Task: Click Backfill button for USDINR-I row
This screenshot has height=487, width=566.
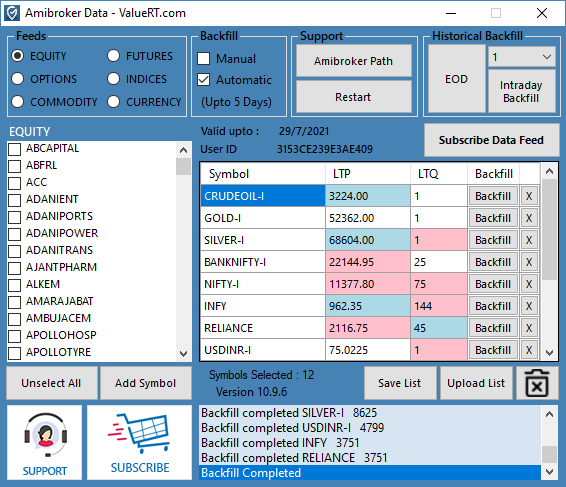Action: [x=493, y=350]
